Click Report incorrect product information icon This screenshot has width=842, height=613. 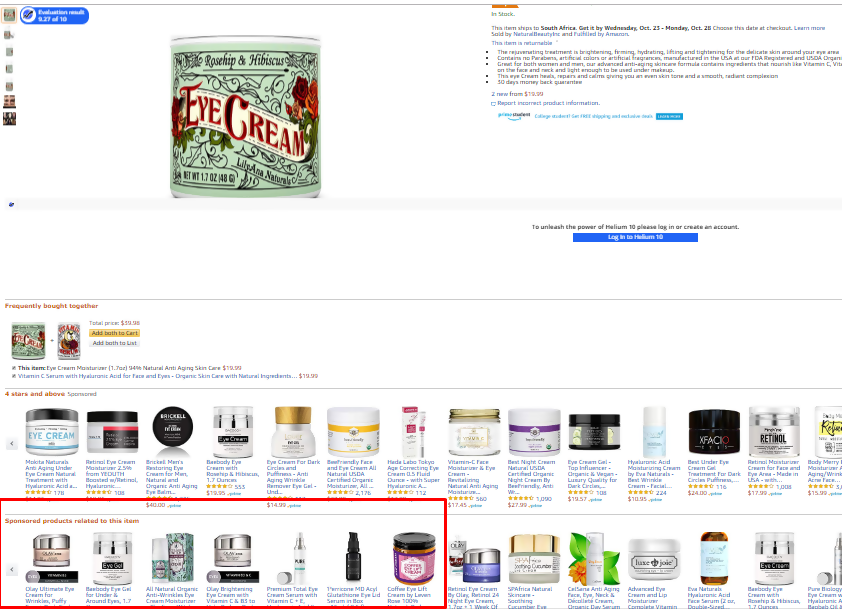point(493,104)
